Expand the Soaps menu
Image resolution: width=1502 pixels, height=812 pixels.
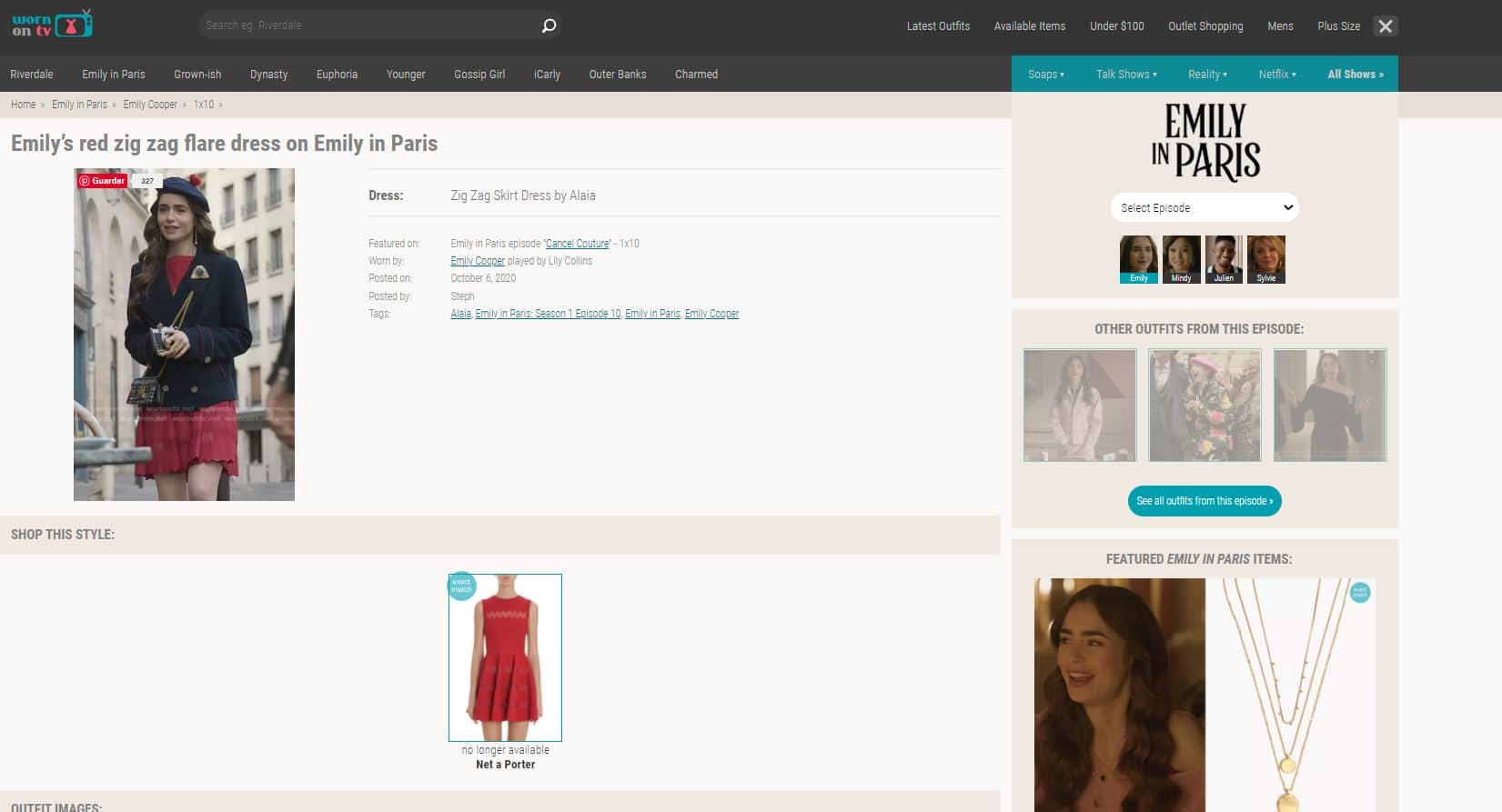[1046, 75]
